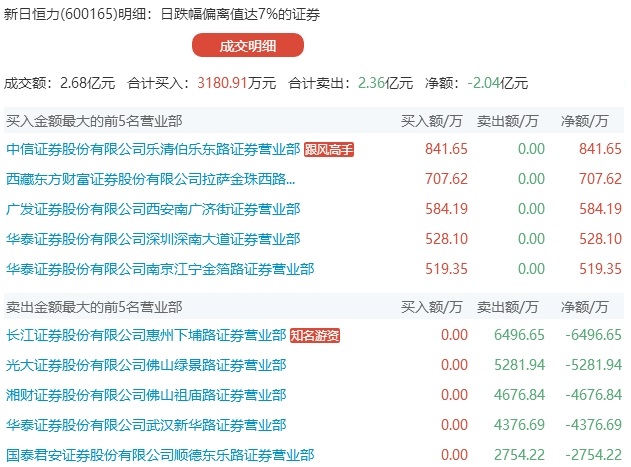Click buy amount 841.65 in 中信证券 row
The height and width of the screenshot is (467, 631).
(x=446, y=149)
